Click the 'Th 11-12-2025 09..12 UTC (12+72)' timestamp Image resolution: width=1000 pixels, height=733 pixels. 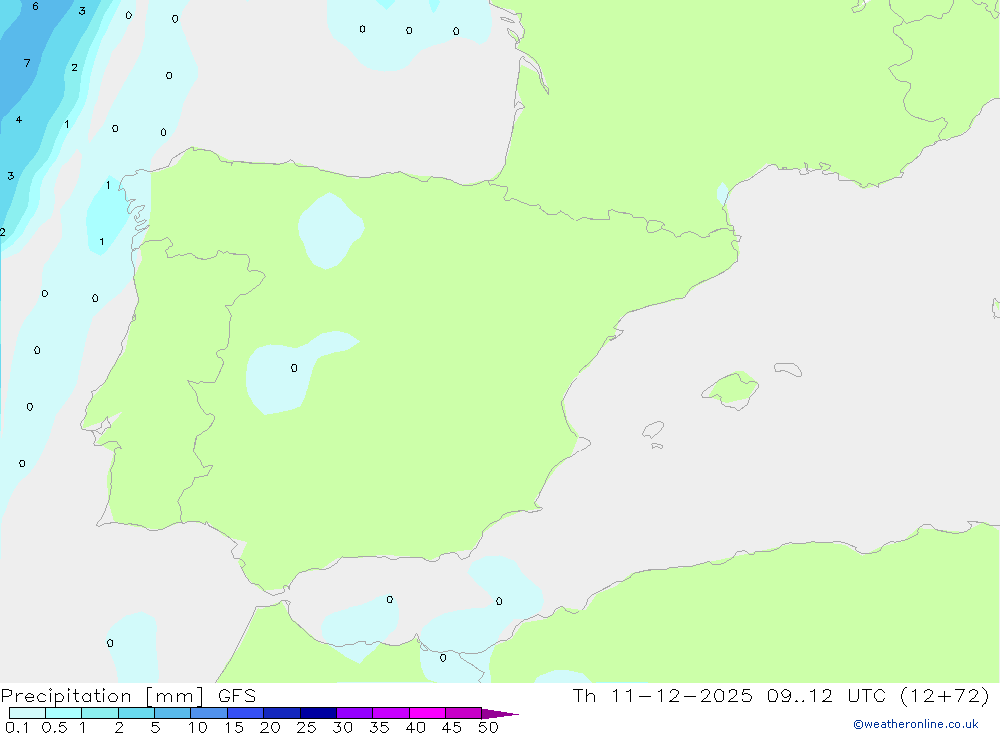click(781, 695)
